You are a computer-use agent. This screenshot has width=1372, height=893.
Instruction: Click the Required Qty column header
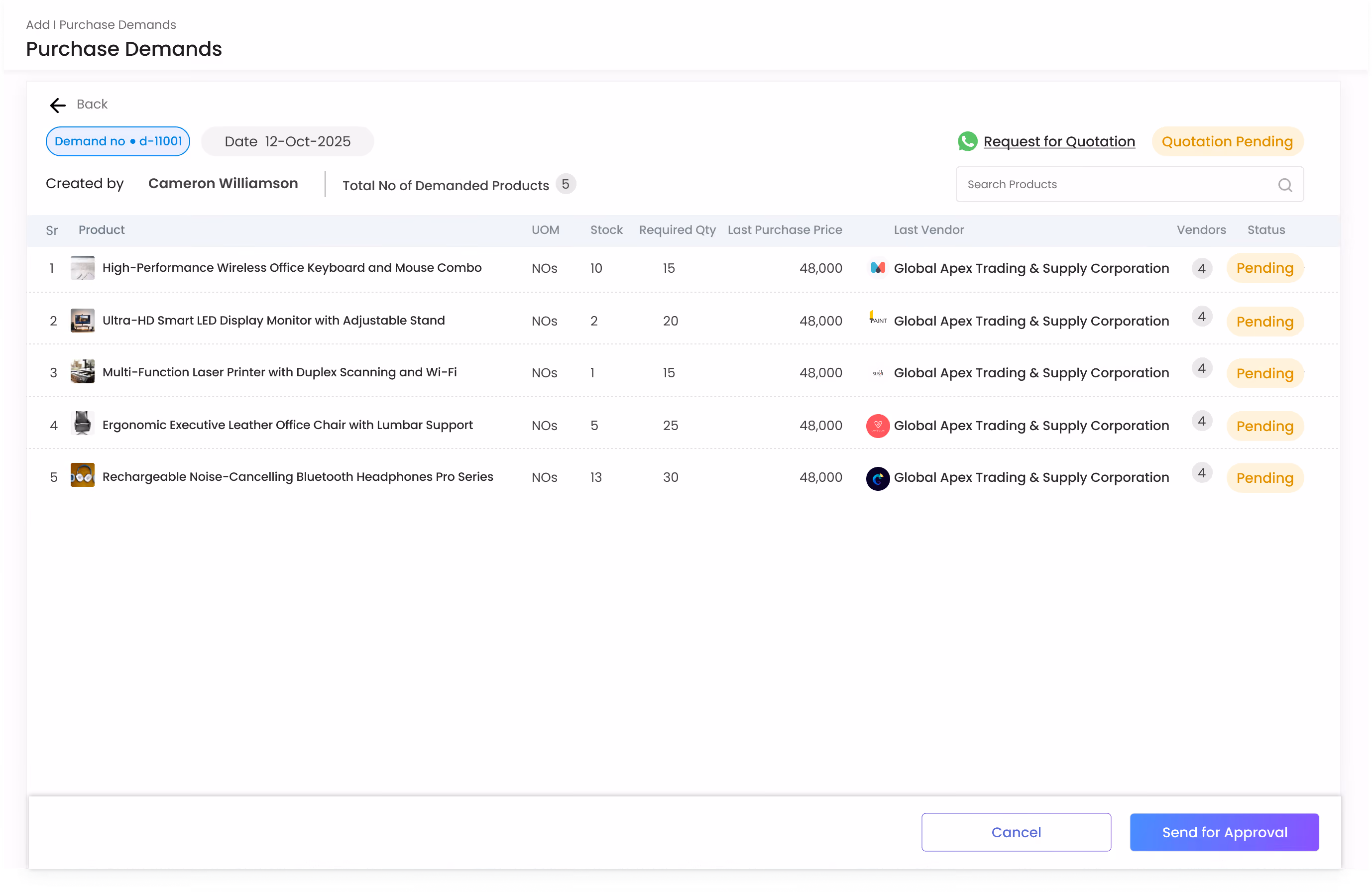677,230
